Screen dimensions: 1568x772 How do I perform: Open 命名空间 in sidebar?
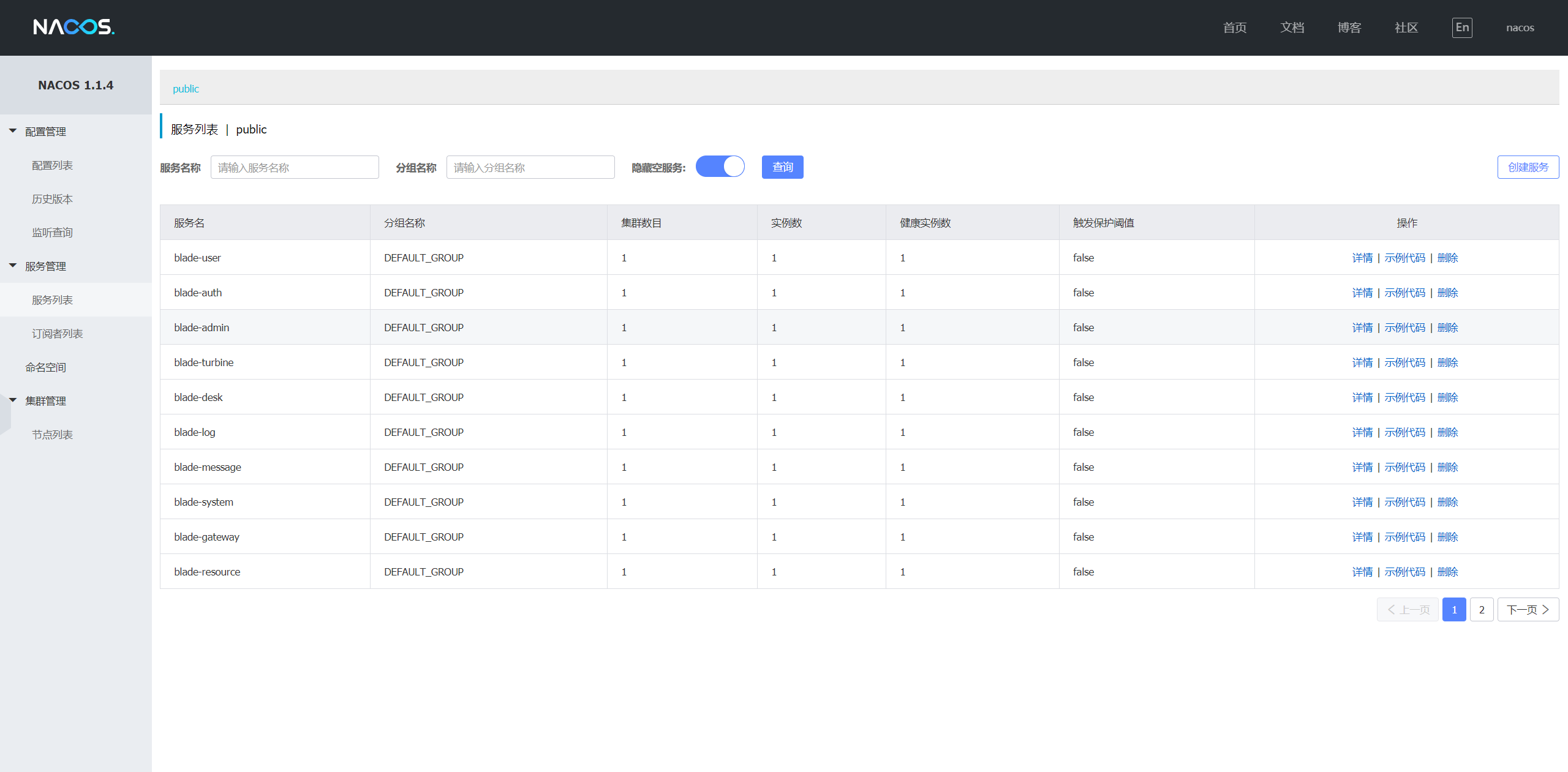(45, 367)
